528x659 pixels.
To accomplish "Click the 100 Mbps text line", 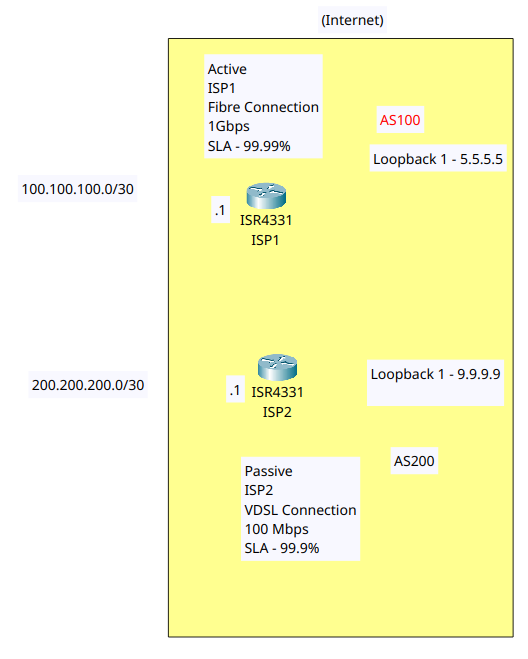I will tap(277, 529).
